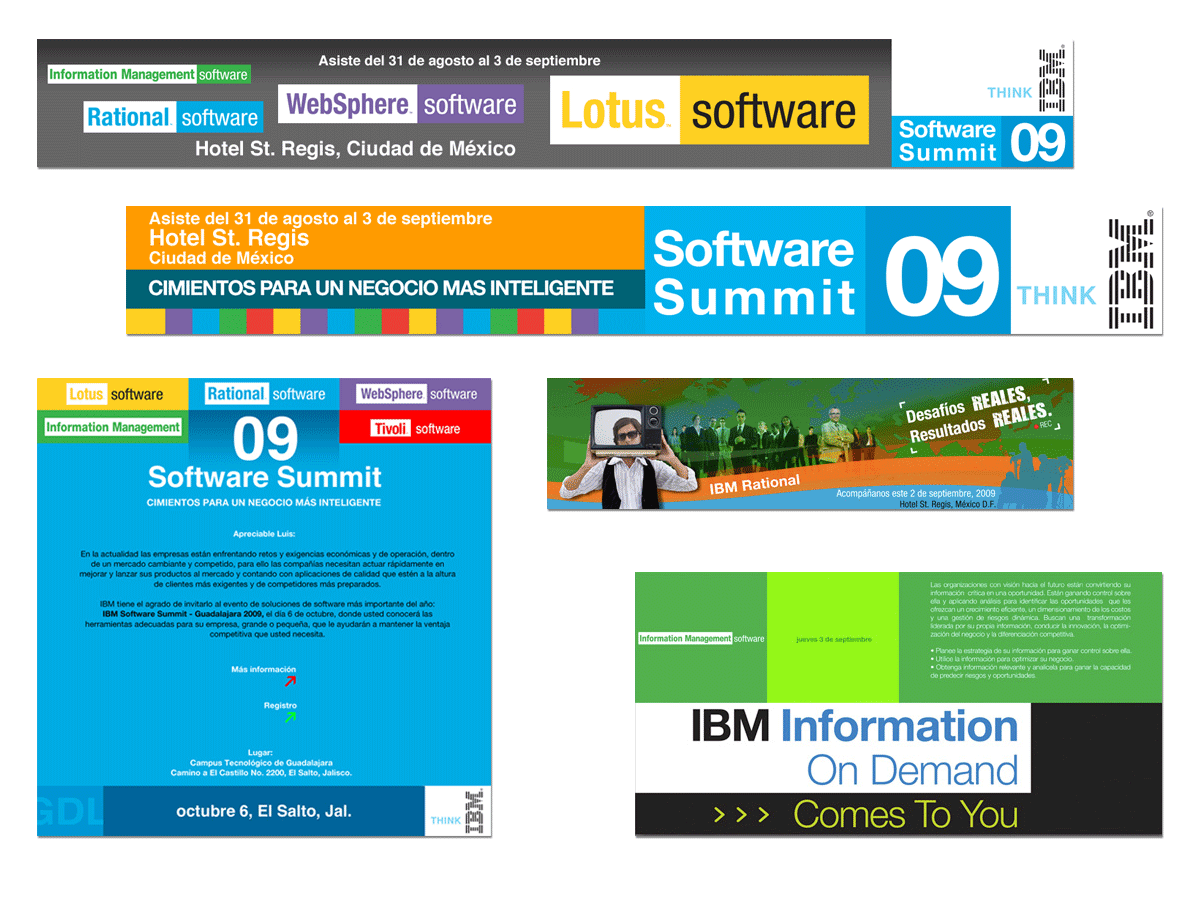Open the Lotus software tab in the blue email

[x=114, y=394]
